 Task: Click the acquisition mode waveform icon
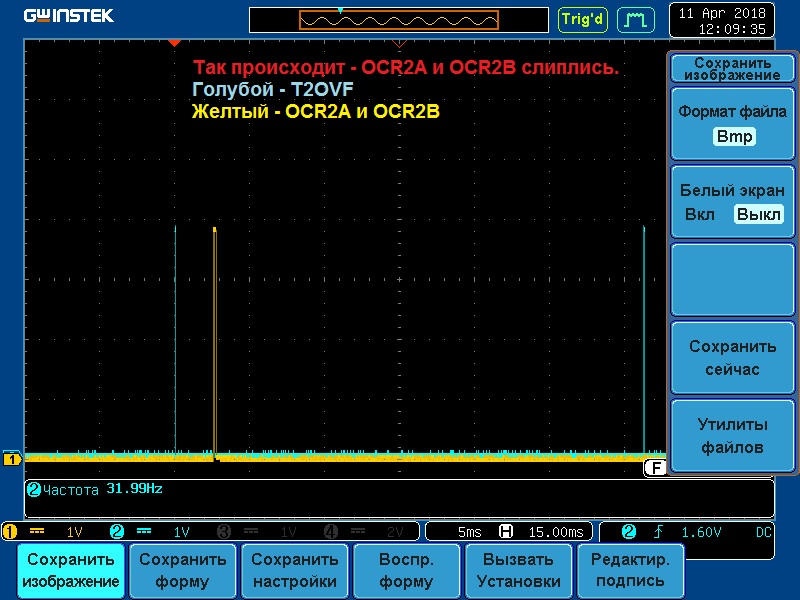(635, 19)
